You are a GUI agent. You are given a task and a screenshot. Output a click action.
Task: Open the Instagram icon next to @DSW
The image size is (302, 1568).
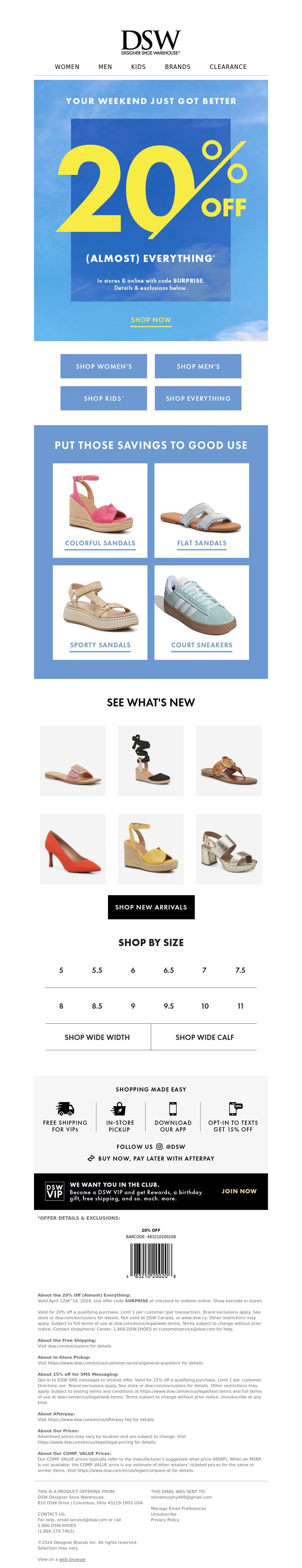coord(159,1146)
